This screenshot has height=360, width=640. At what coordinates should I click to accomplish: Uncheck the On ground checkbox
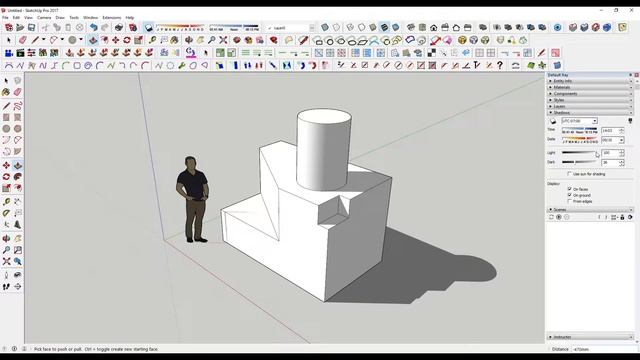tap(569, 196)
